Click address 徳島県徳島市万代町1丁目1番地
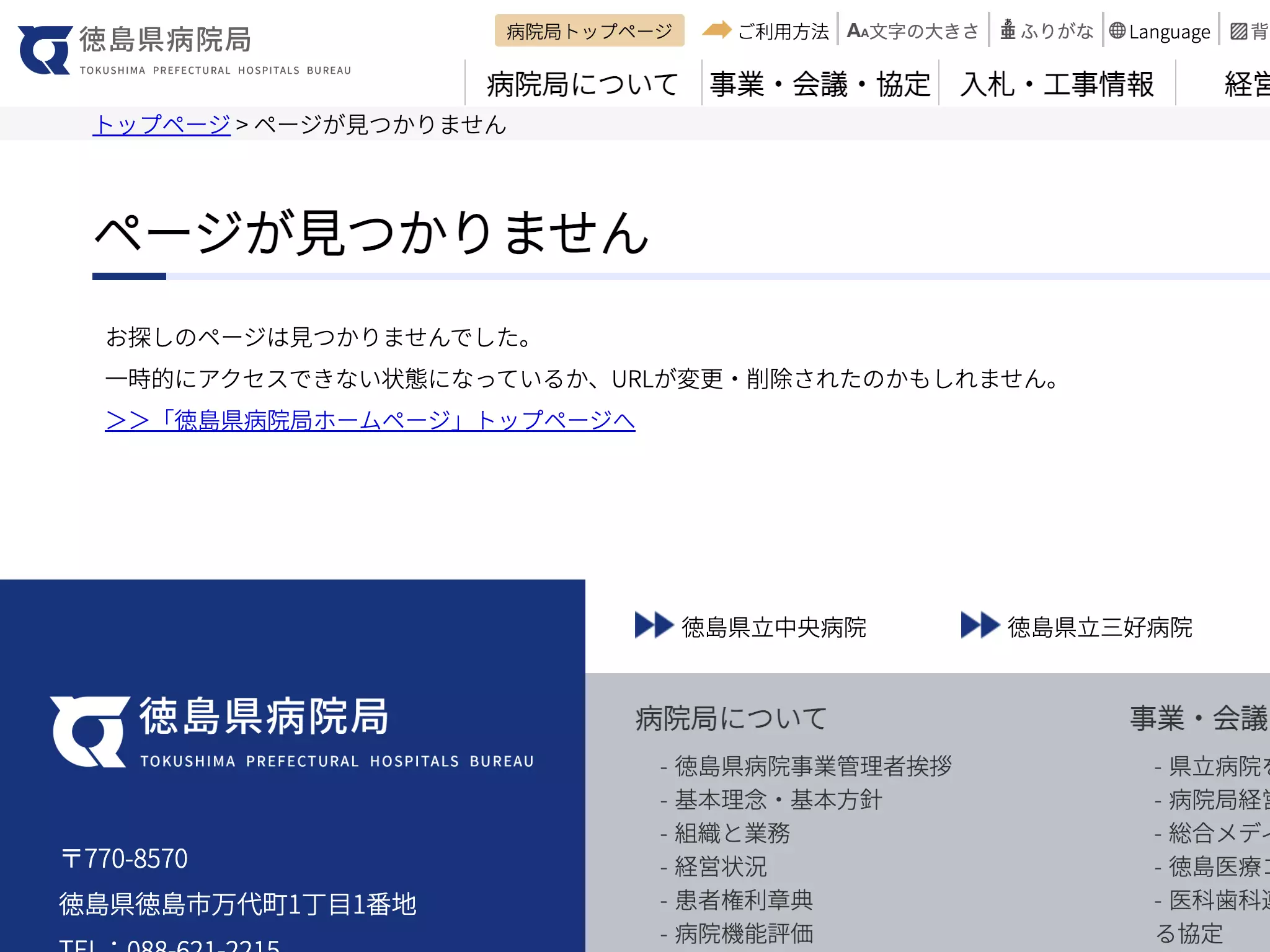The width and height of the screenshot is (1270, 952). point(238,904)
